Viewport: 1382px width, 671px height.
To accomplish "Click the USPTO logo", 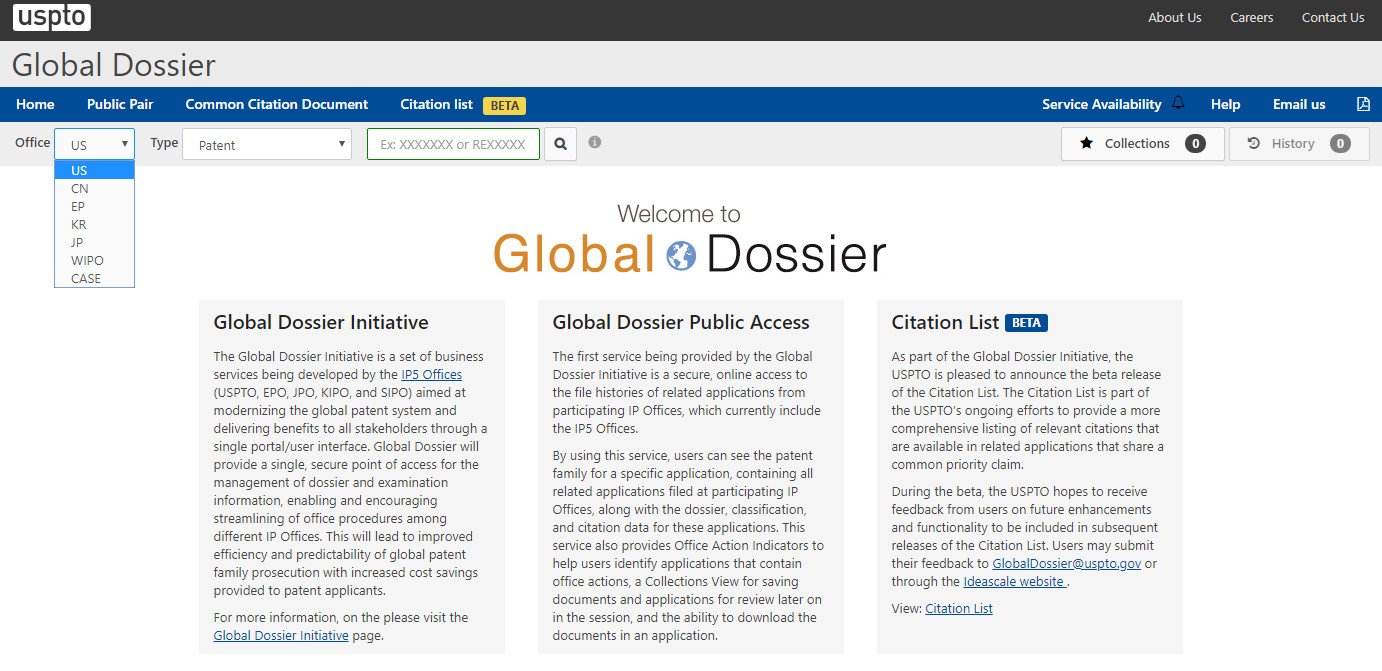I will [52, 17].
